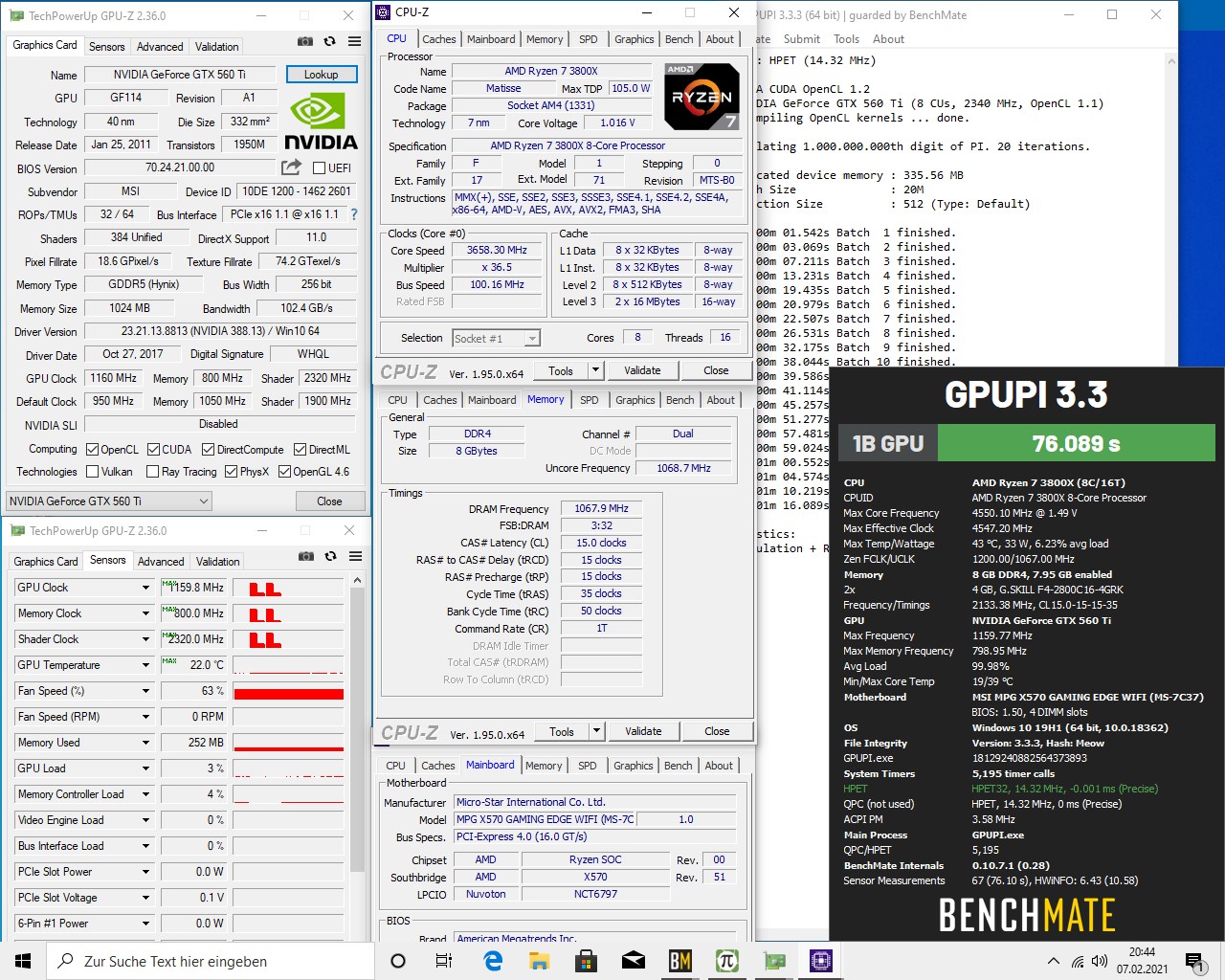Click the Memory Used sensor graph
Screen dimensions: 1225x980
288,743
